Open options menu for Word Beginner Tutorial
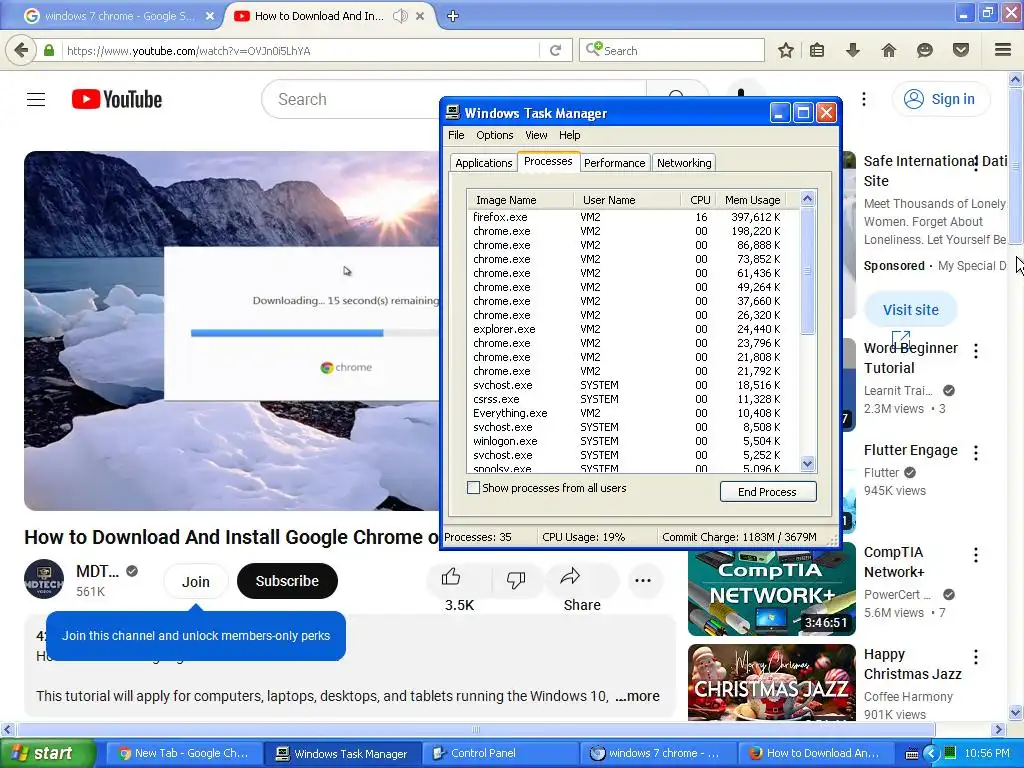1024x768 pixels. pos(976,351)
